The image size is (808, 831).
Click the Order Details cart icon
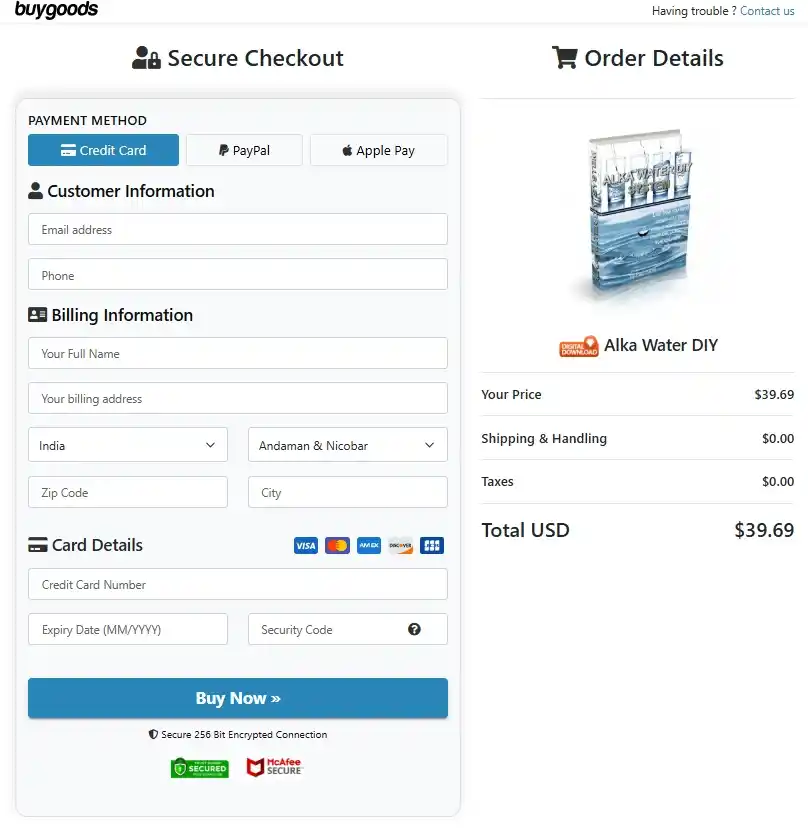pos(564,58)
